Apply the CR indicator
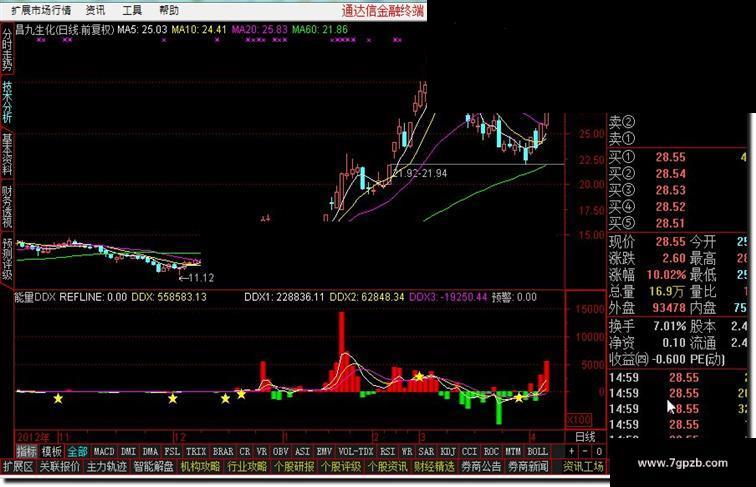756x487 pixels. [x=245, y=452]
